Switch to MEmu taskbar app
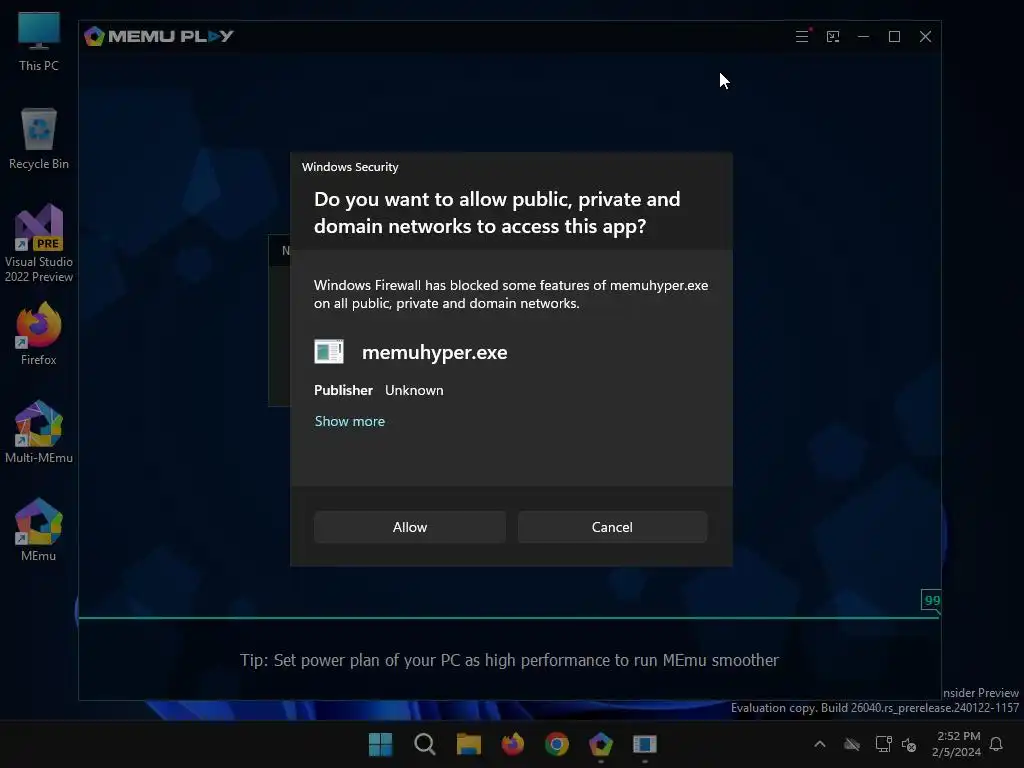The image size is (1024, 768). pos(601,744)
